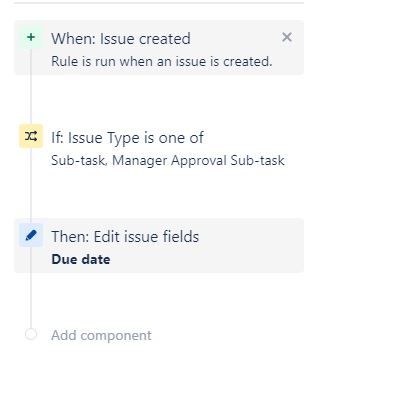Click the bold 'Due date' field label
The width and height of the screenshot is (416, 397).
click(81, 260)
